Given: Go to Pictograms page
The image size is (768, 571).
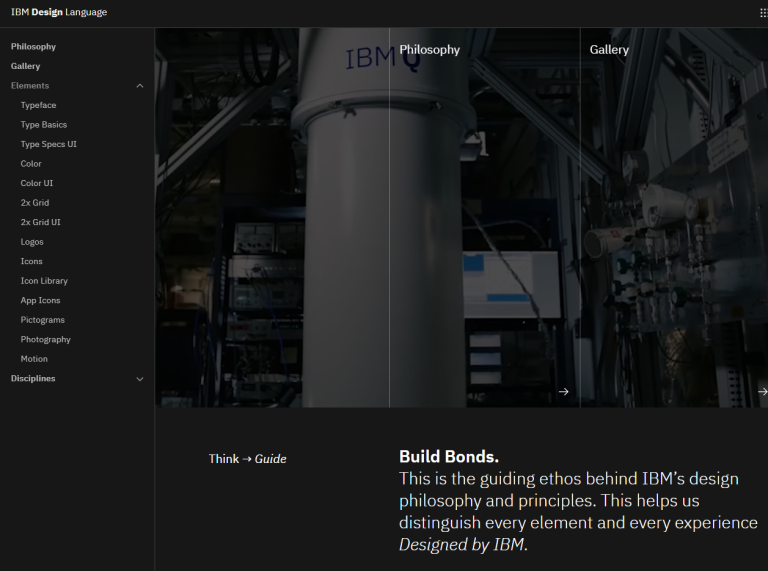Looking at the screenshot, I should (x=43, y=320).
